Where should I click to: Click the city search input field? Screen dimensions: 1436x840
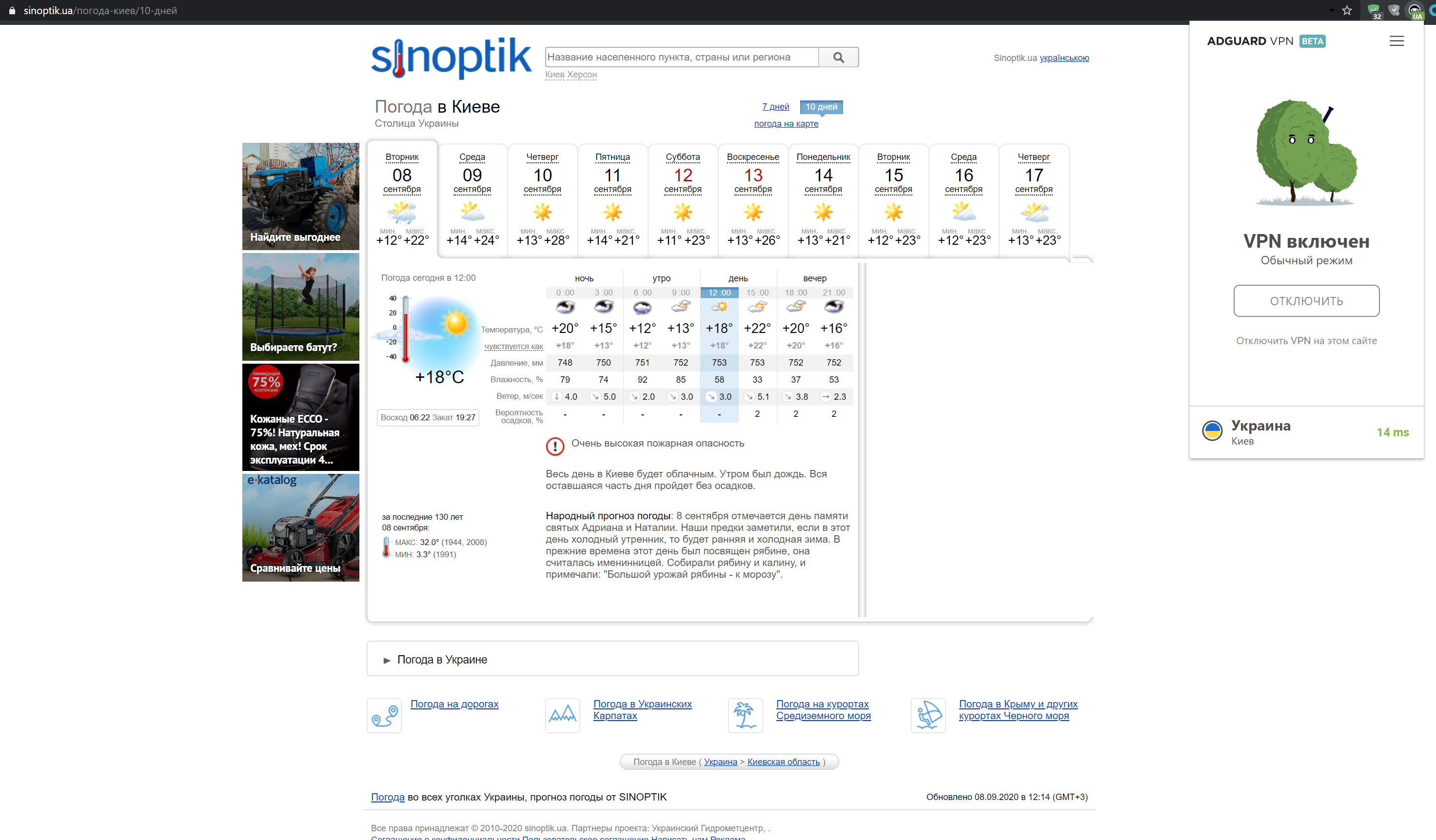(x=681, y=57)
